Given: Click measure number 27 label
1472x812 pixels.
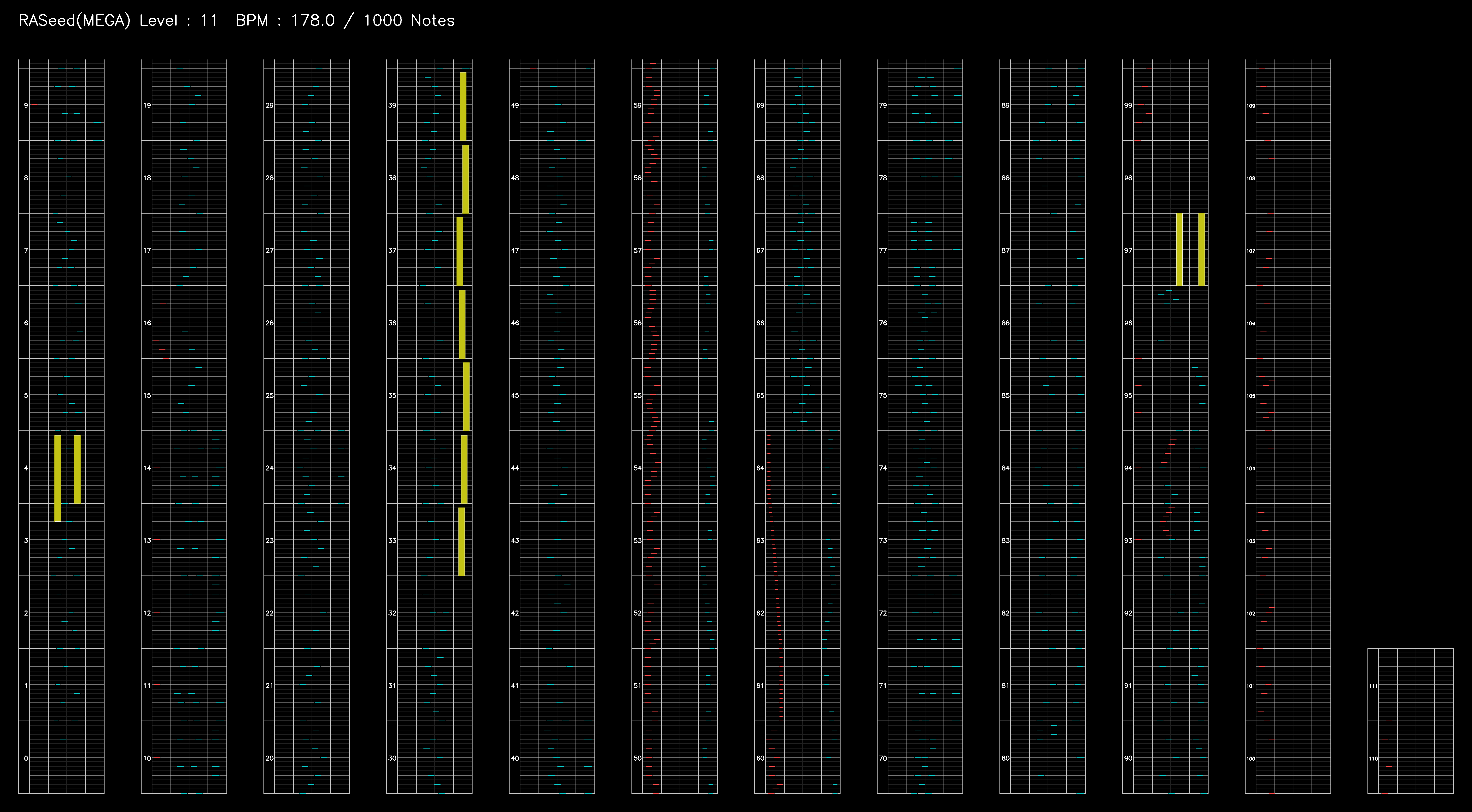Looking at the screenshot, I should click(270, 250).
